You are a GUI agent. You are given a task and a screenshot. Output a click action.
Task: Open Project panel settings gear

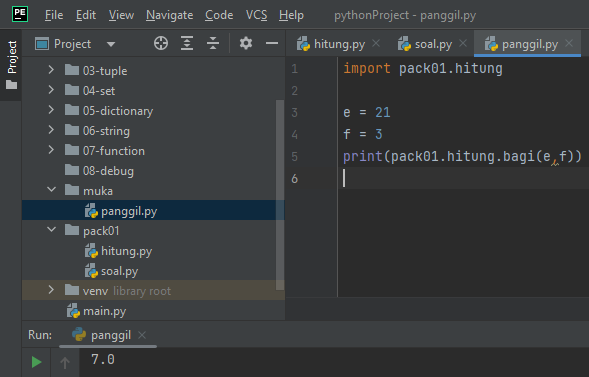click(246, 44)
